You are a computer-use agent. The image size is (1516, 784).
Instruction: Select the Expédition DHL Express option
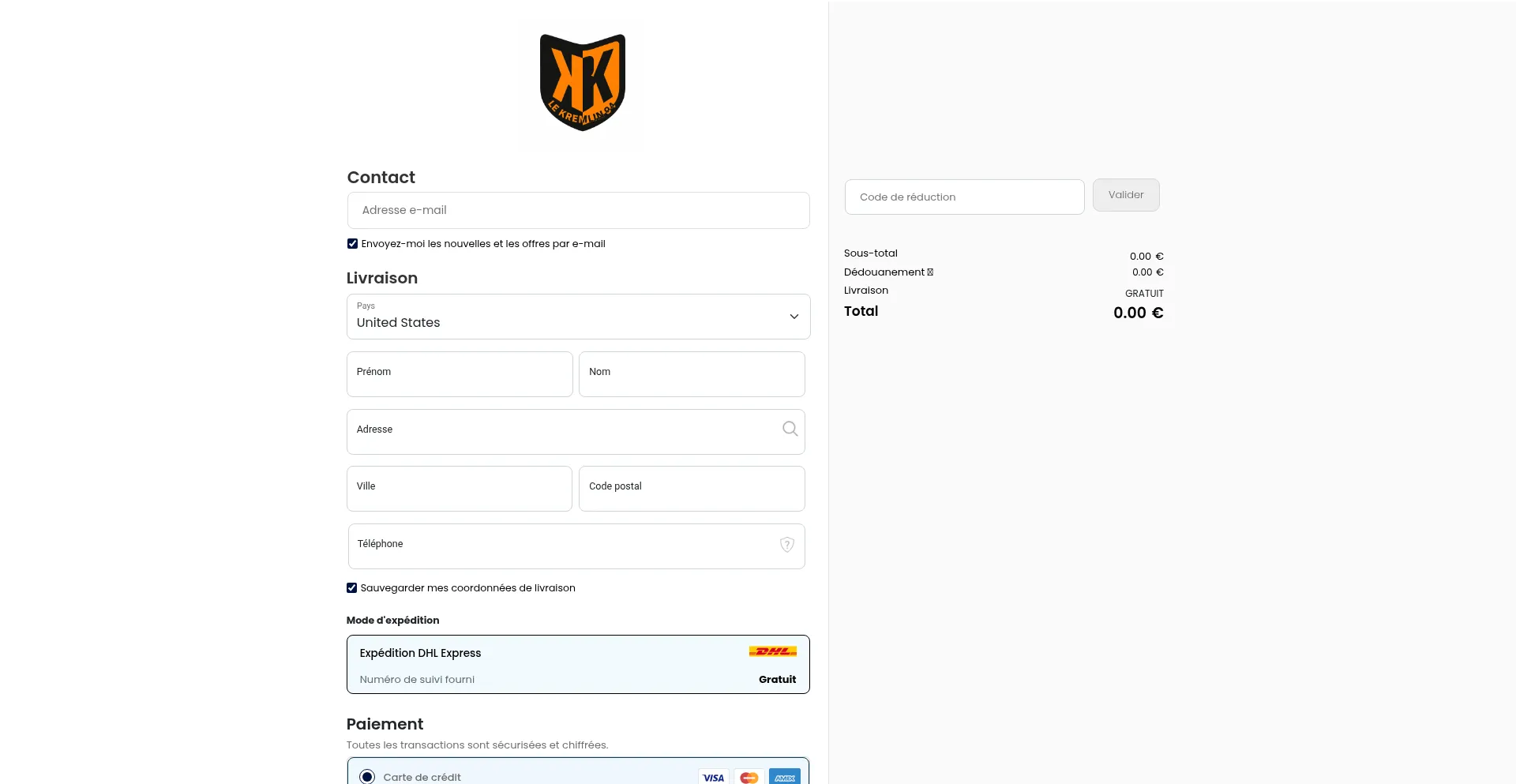(578, 665)
